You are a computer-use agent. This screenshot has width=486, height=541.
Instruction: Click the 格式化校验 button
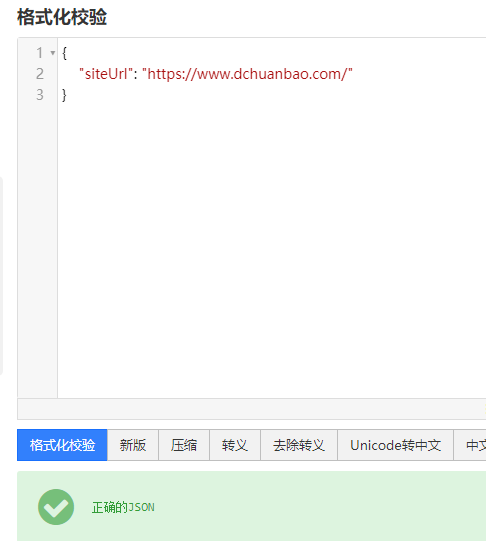coord(62,445)
